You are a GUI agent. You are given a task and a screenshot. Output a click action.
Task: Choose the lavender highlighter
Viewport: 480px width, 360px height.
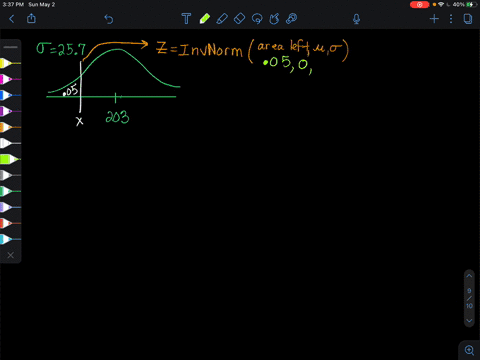click(10, 207)
